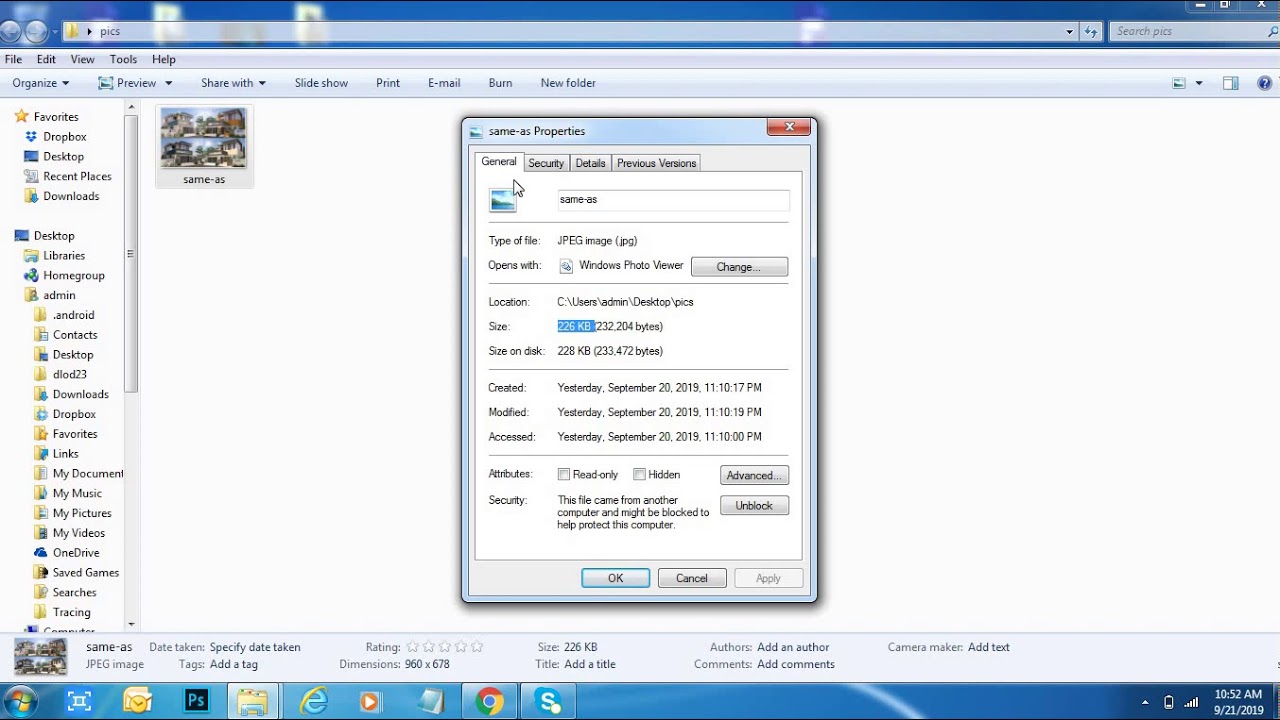The height and width of the screenshot is (720, 1280).
Task: Check the Hidden attribute checkbox
Action: 639,475
